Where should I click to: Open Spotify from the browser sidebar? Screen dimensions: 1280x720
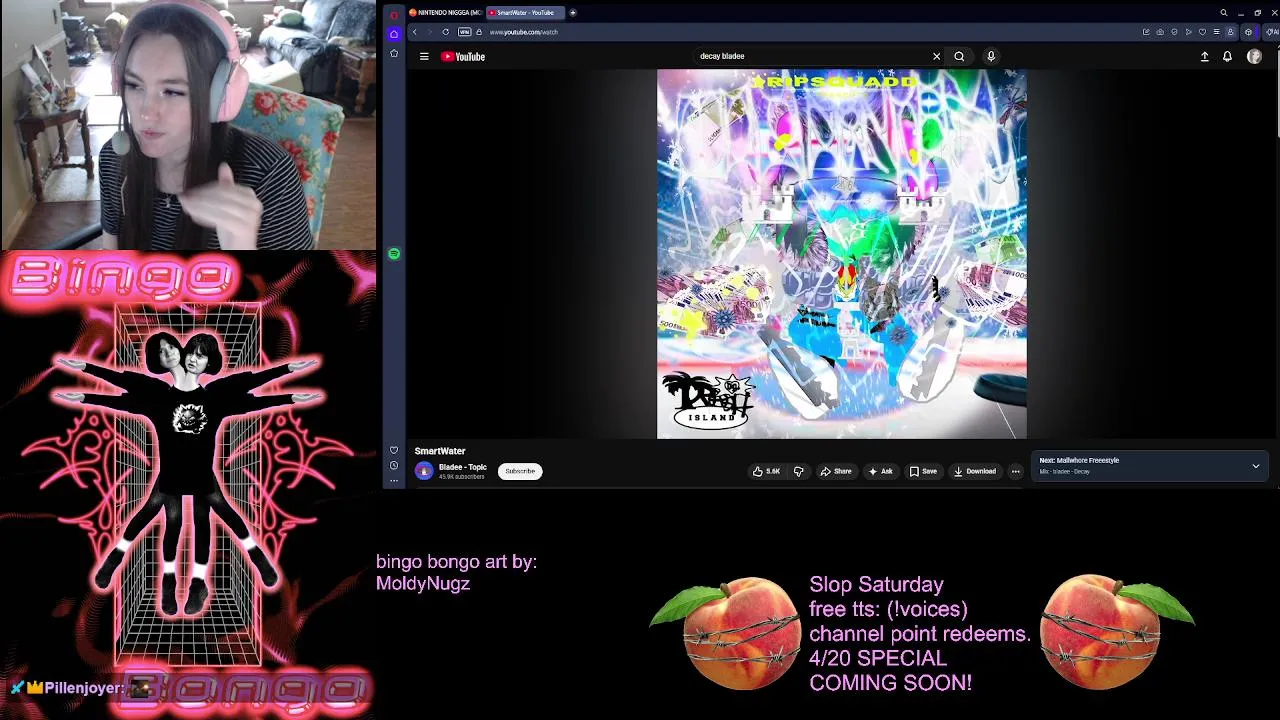(x=394, y=254)
